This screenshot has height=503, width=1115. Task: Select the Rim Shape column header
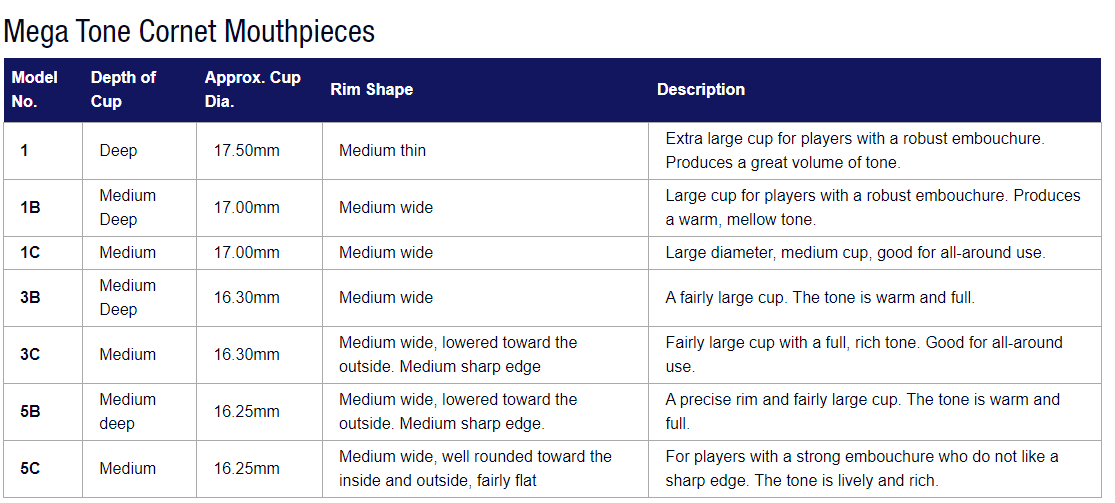(x=371, y=89)
